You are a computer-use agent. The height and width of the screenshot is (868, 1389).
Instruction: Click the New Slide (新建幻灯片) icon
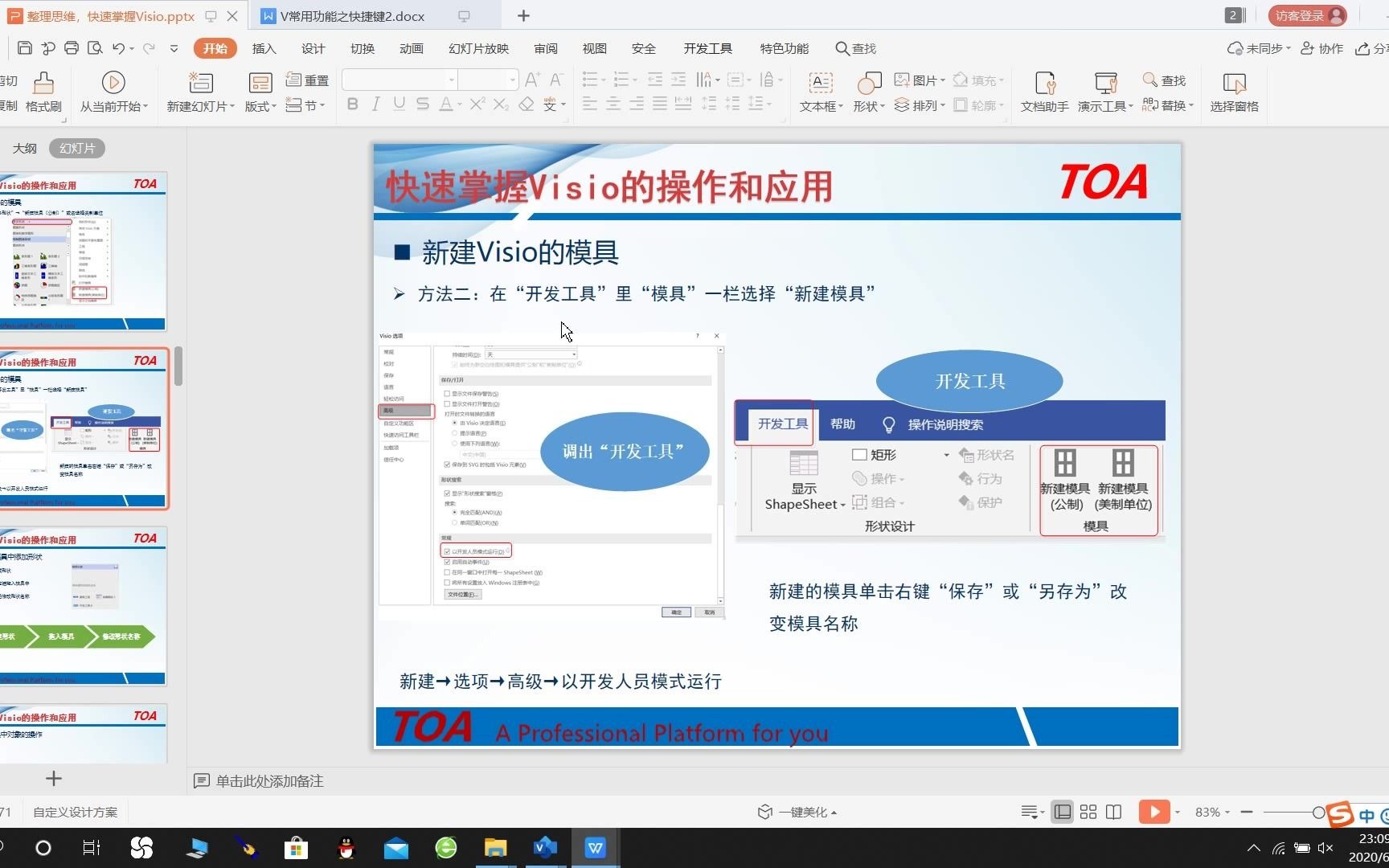click(x=200, y=92)
